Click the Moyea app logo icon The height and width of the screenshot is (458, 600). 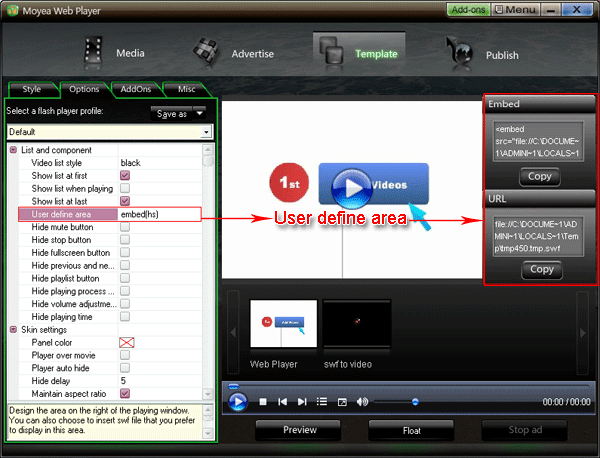(x=12, y=10)
